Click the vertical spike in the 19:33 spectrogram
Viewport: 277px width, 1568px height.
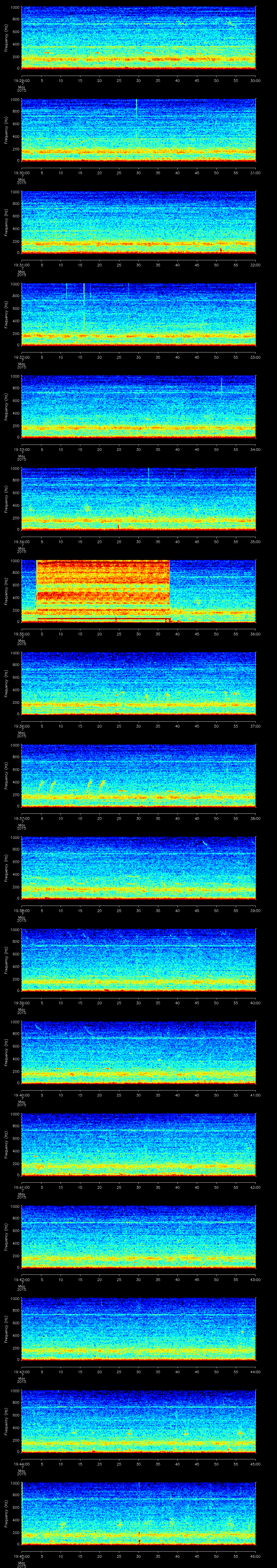tap(221, 385)
